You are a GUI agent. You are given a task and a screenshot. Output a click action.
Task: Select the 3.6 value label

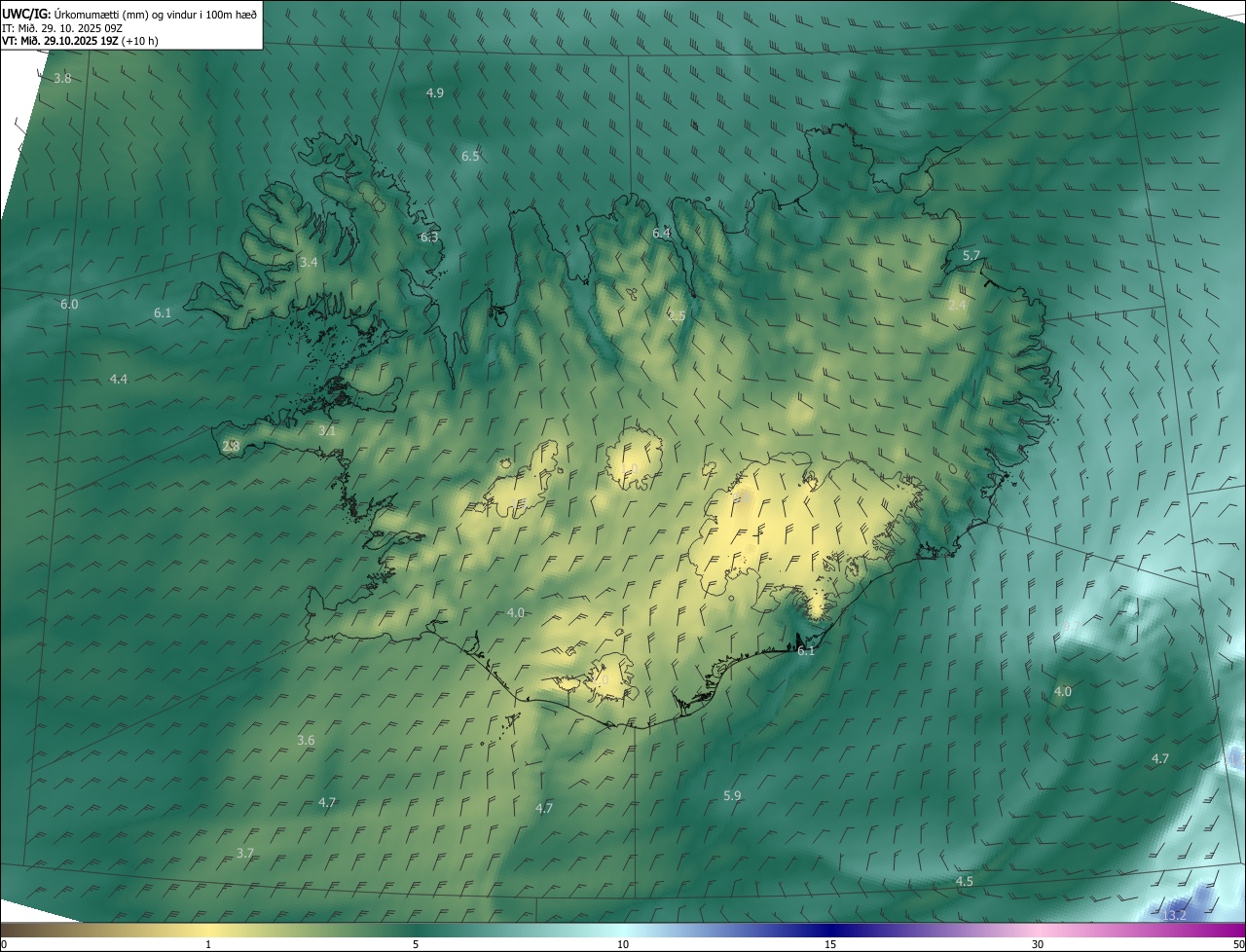[306, 741]
